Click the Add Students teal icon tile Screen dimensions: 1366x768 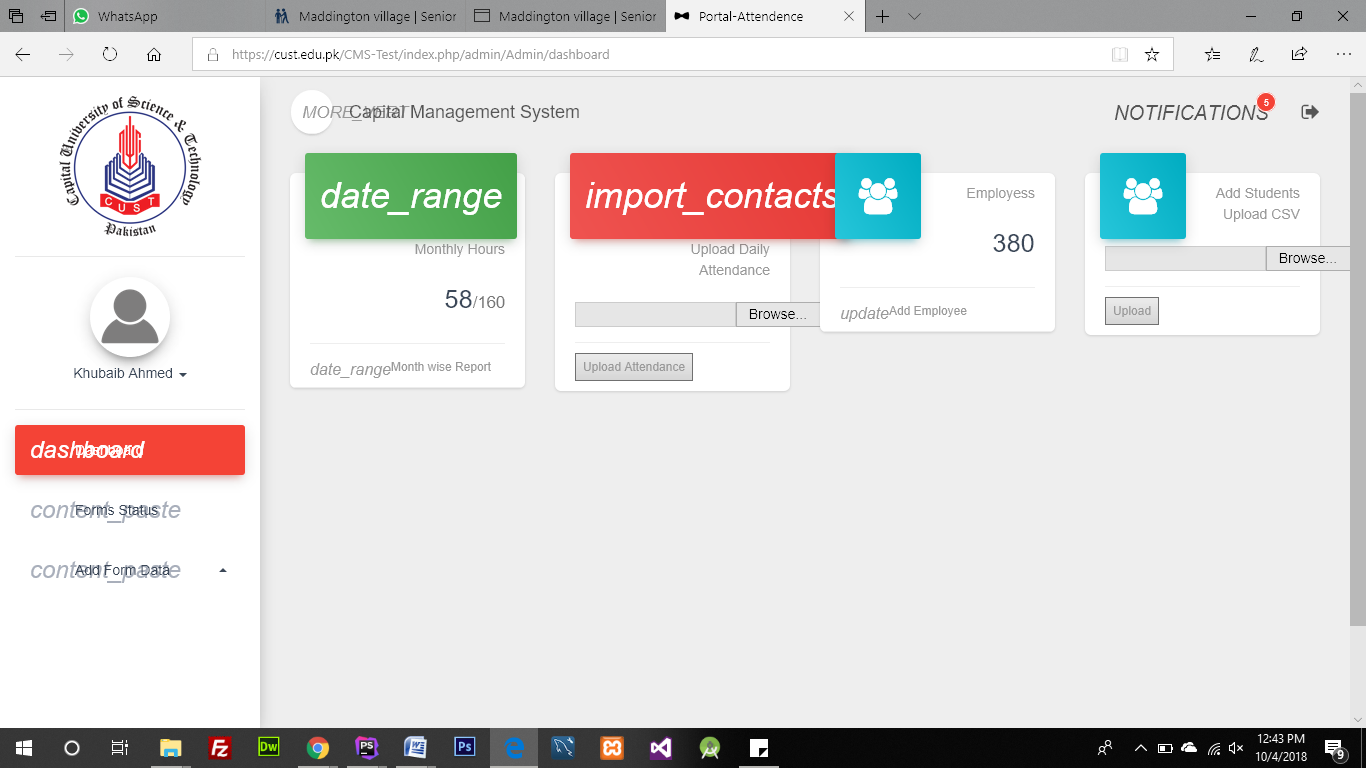tap(1142, 196)
